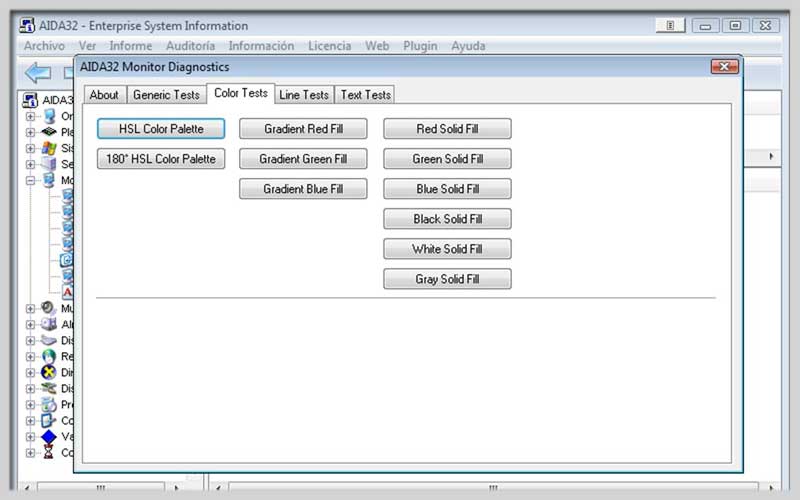Image resolution: width=800 pixels, height=500 pixels.
Task: Select the Windows flag icon beside 'Sis'
Action: [49, 148]
